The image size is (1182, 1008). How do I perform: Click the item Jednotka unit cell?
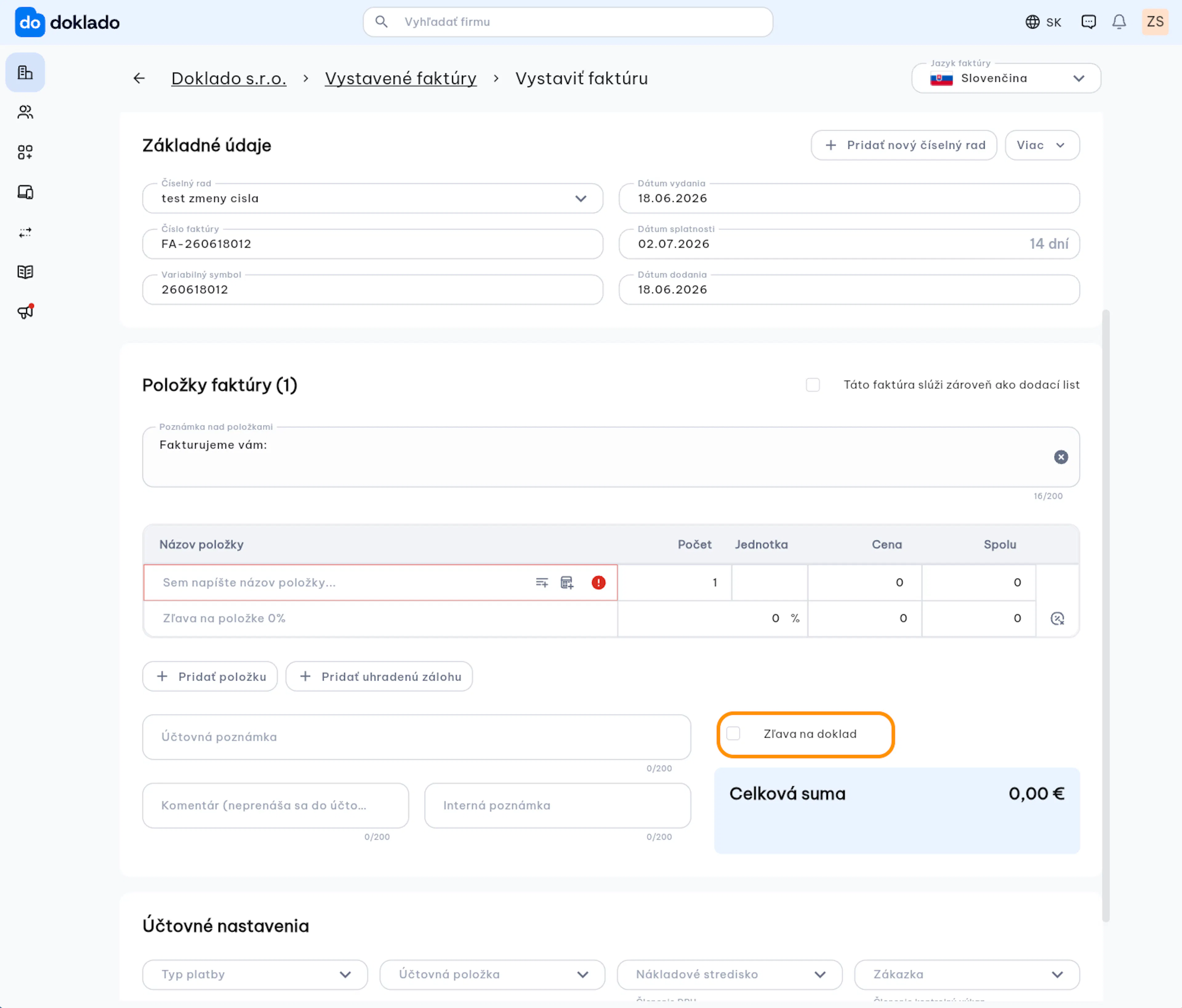pyautogui.click(x=770, y=583)
